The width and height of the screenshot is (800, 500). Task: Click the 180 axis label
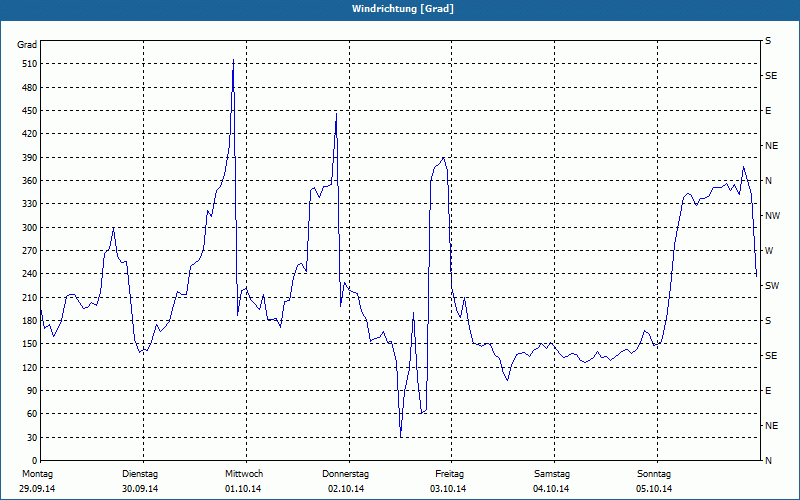pos(30,321)
